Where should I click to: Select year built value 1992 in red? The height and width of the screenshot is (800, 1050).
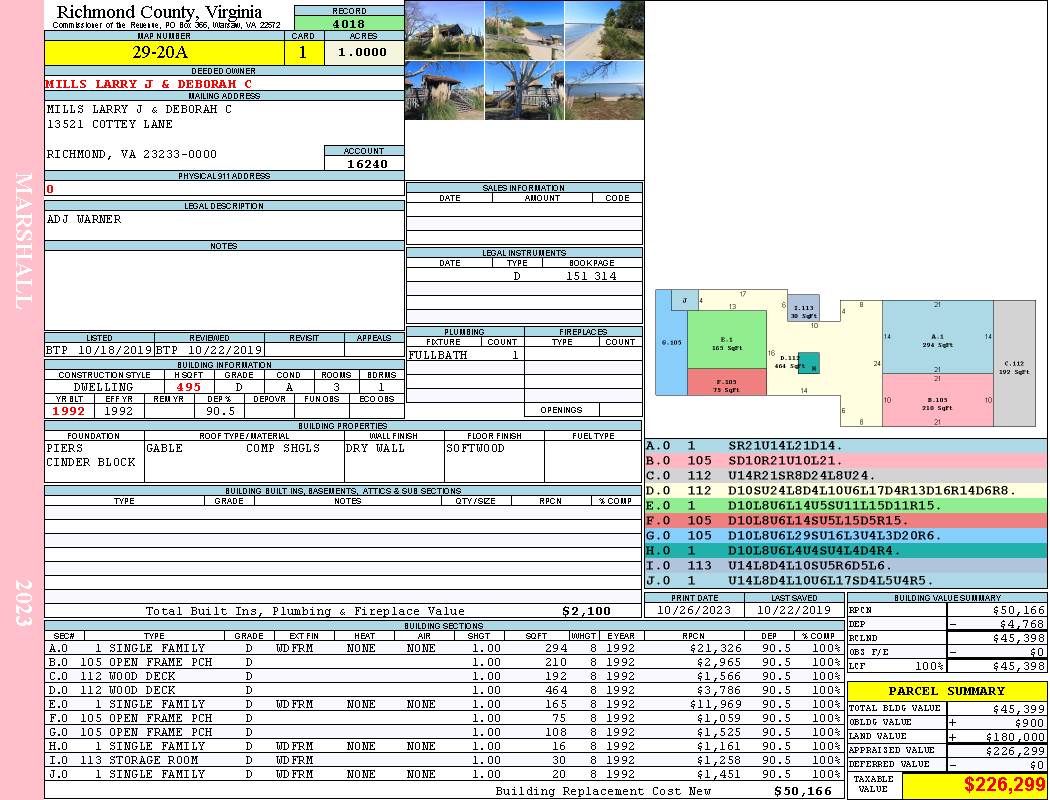(x=69, y=411)
